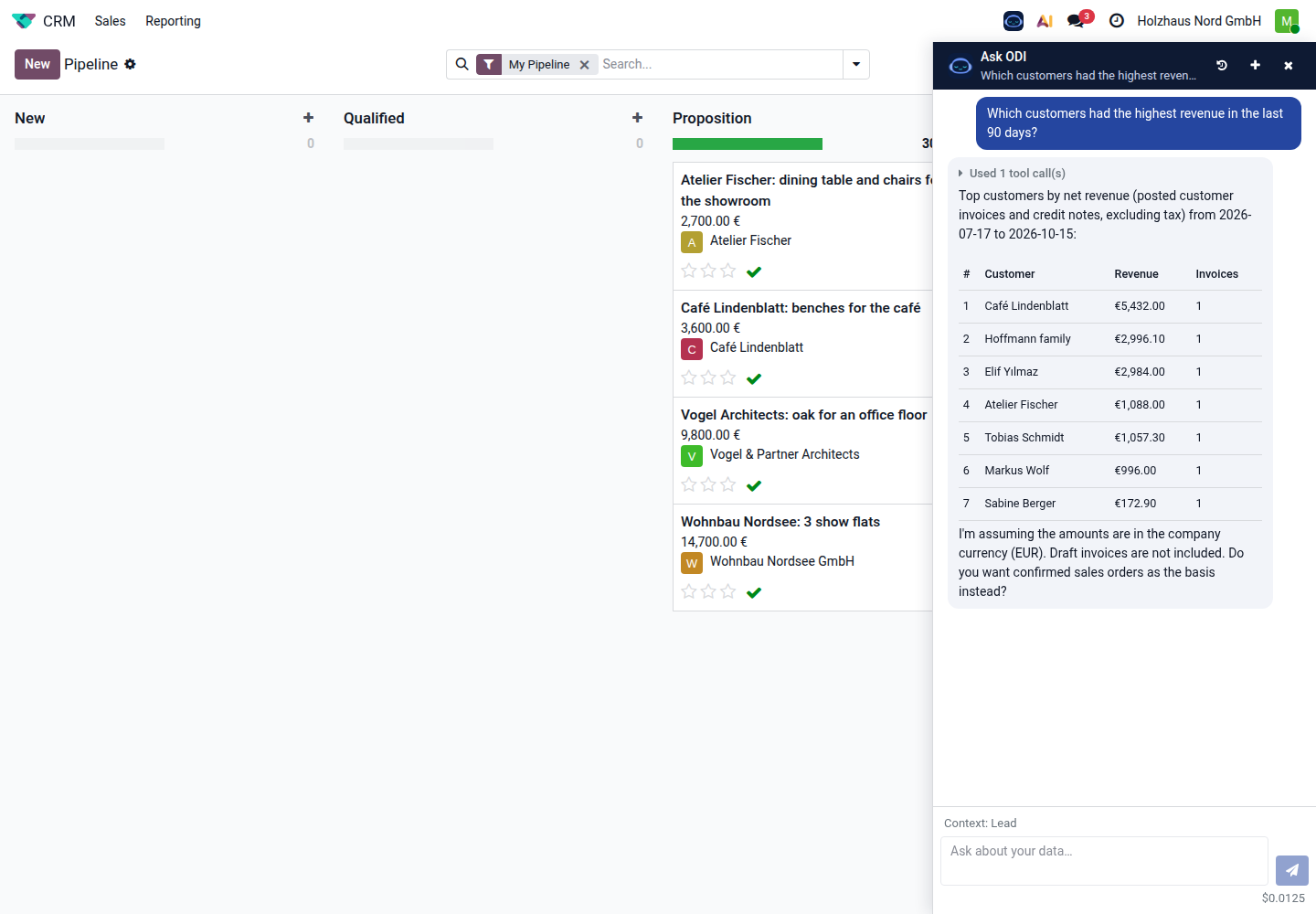Open the Vogel Architects oak office floor opportunity
The width and height of the screenshot is (1316, 914).
pos(804,415)
